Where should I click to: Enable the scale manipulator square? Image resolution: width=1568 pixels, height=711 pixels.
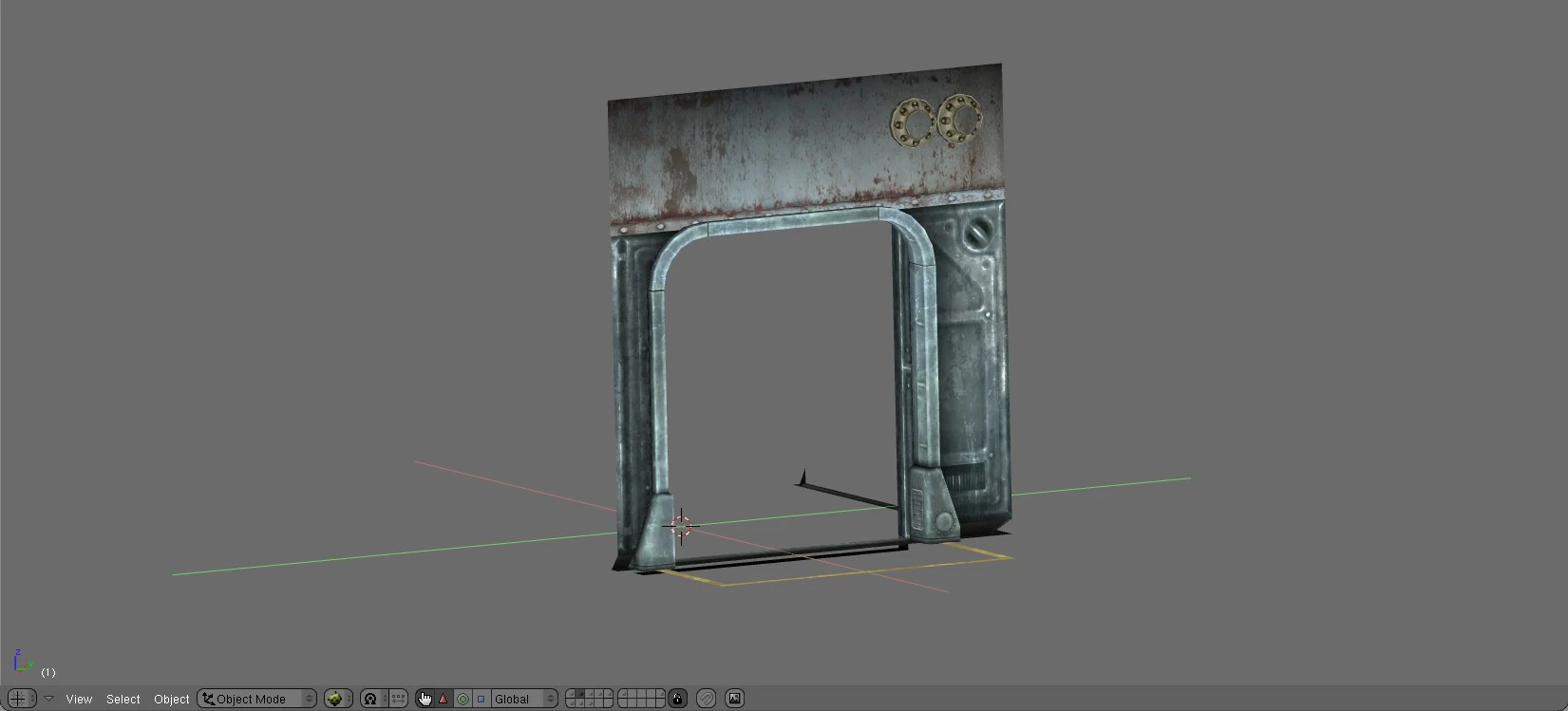(x=481, y=699)
